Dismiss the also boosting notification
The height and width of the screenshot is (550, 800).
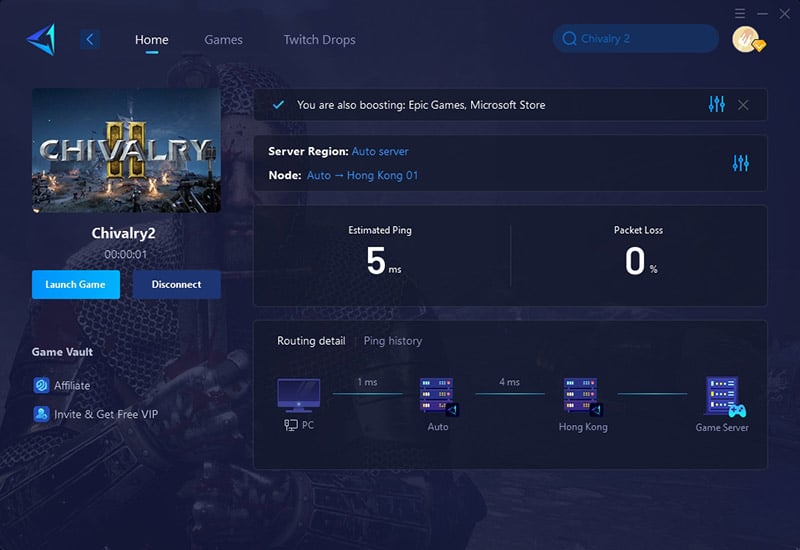click(743, 105)
